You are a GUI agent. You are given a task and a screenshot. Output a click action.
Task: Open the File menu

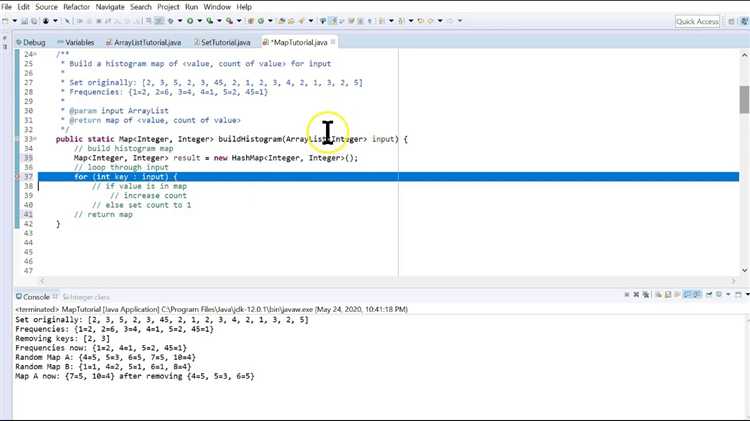tap(6, 7)
